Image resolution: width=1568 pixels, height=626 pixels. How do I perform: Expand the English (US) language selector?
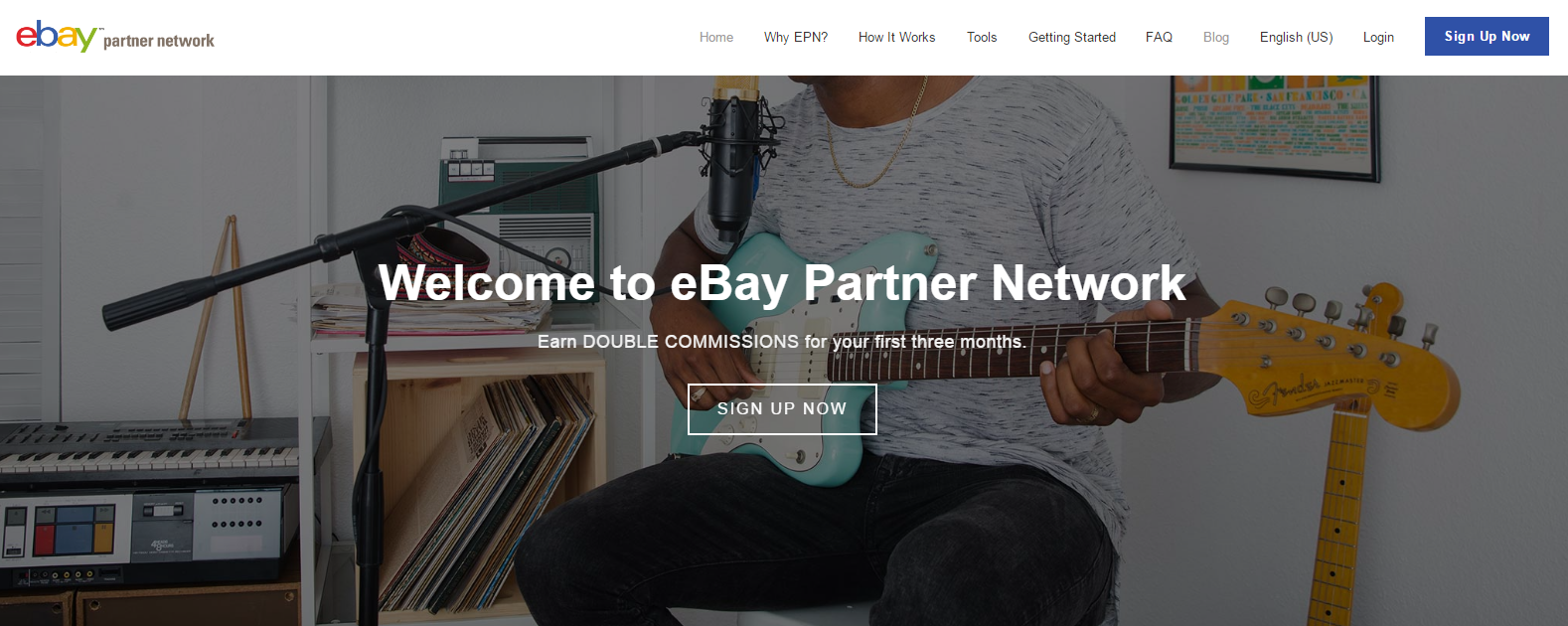[1297, 37]
